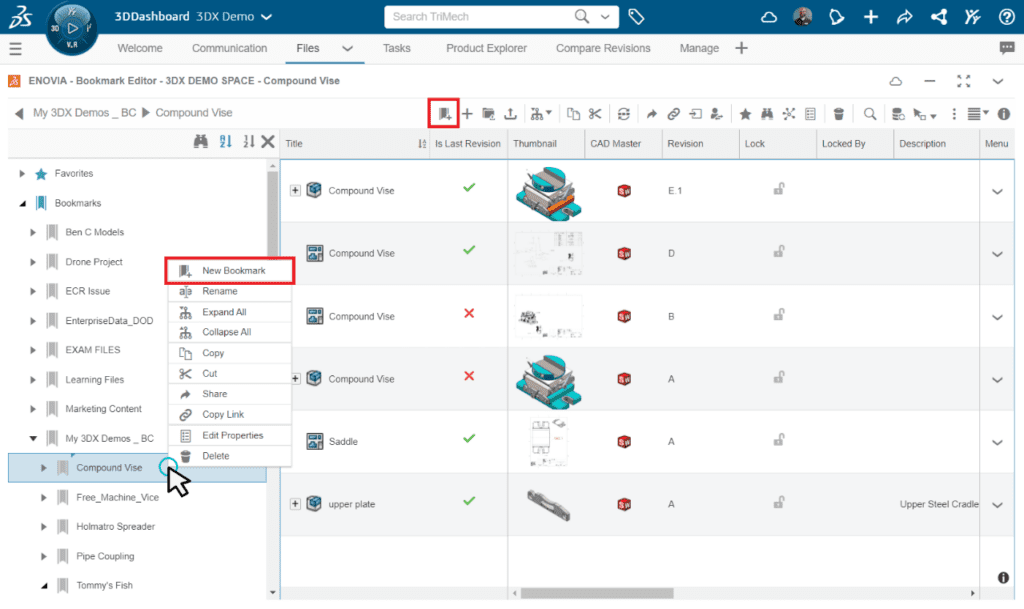The image size is (1024, 609).
Task: Click the My 3DX Demos _ BC breadcrumb
Action: tap(85, 113)
